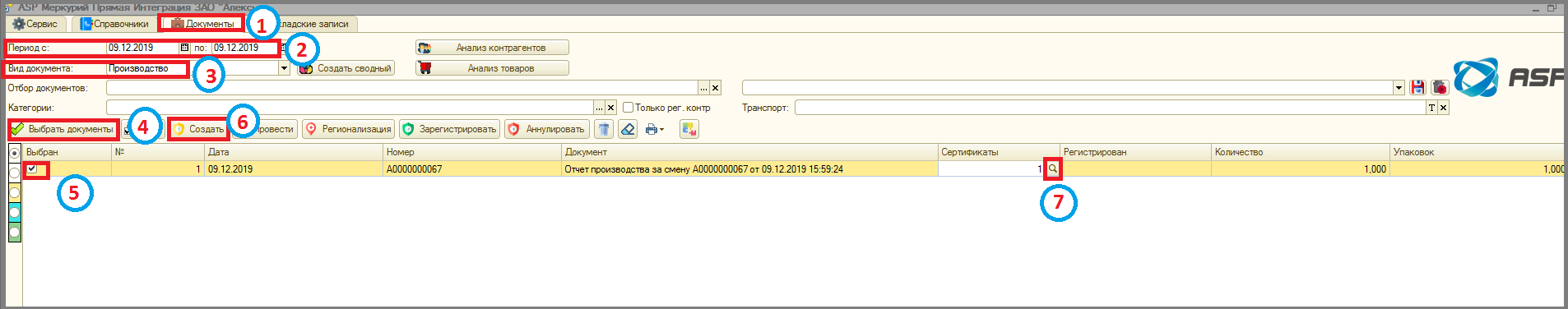Expand the Вид документа dropdown
Screen dimensions: 1568x309
285,68
